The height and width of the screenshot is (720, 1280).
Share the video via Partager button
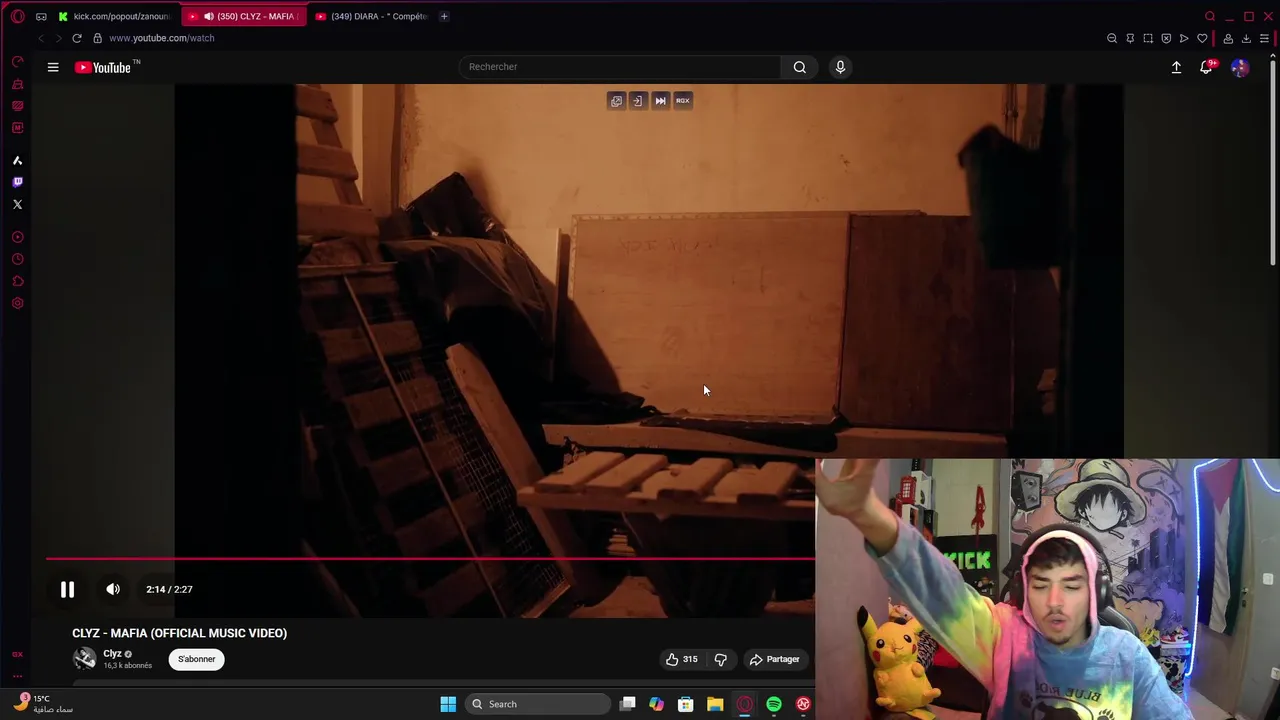[x=775, y=659]
